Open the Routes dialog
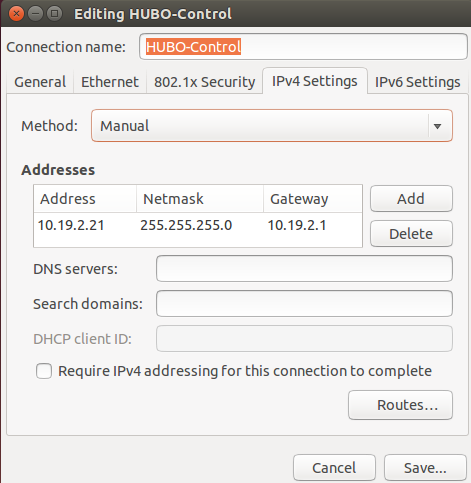471x483 pixels. tap(400, 405)
